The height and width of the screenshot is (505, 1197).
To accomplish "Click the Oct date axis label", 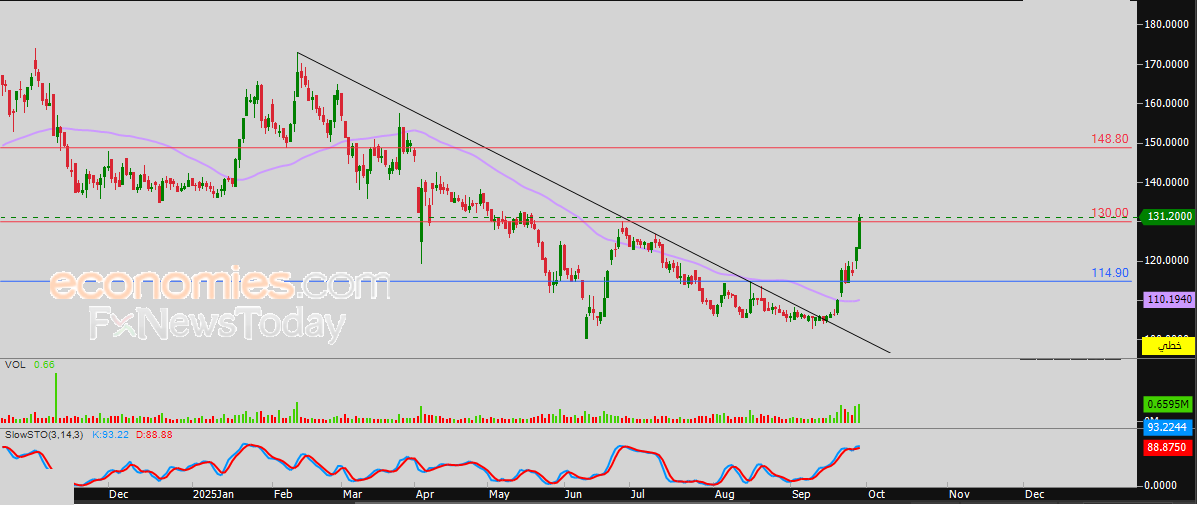I will (x=875, y=495).
